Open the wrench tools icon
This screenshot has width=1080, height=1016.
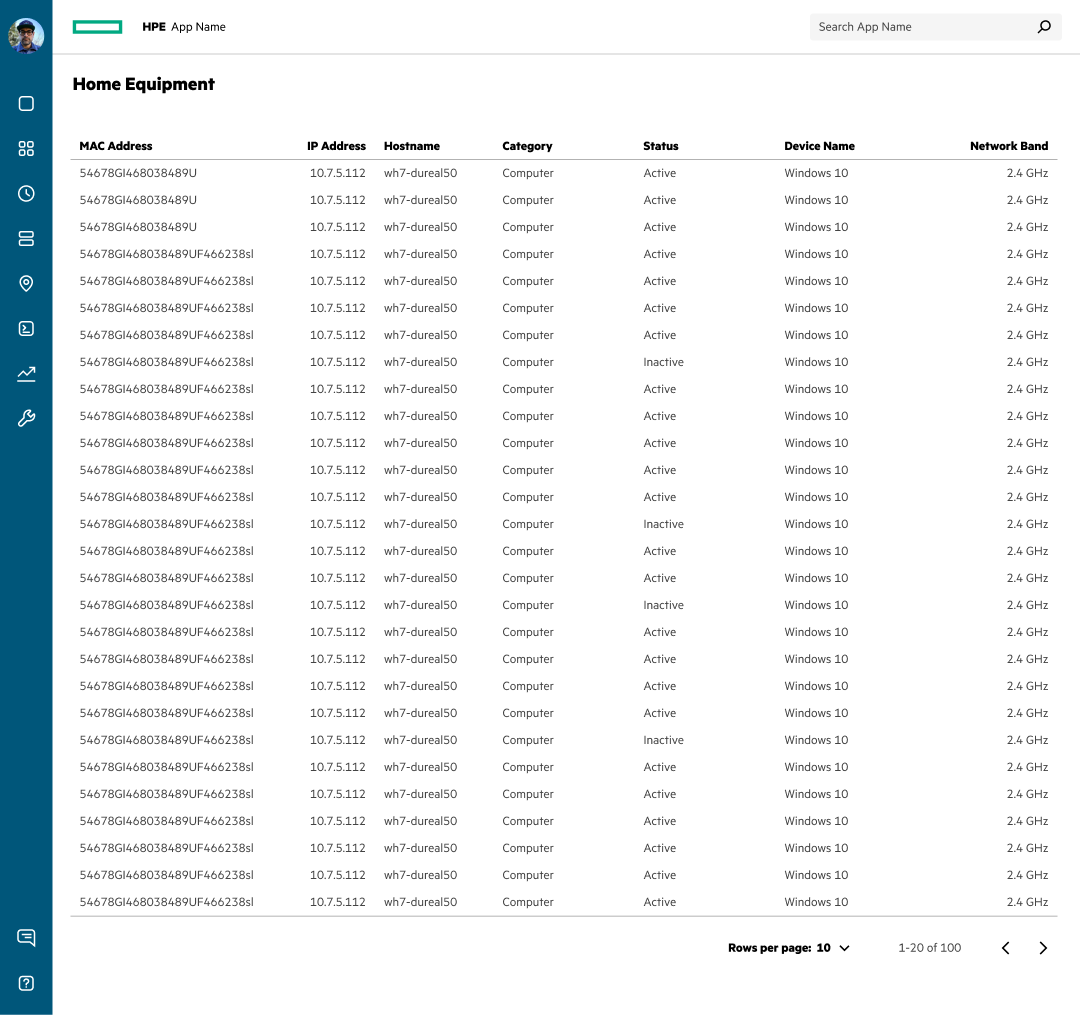click(x=26, y=419)
